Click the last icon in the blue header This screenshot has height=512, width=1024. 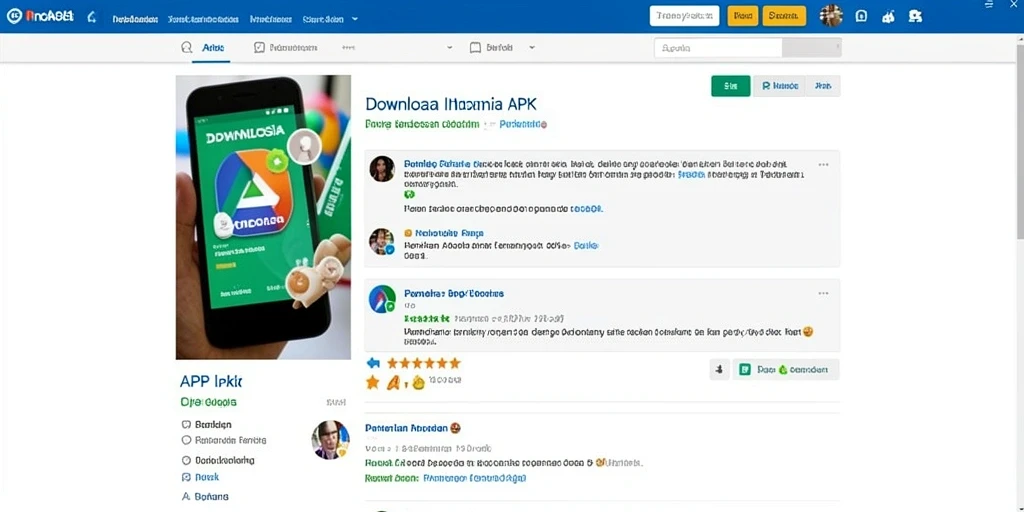click(915, 16)
